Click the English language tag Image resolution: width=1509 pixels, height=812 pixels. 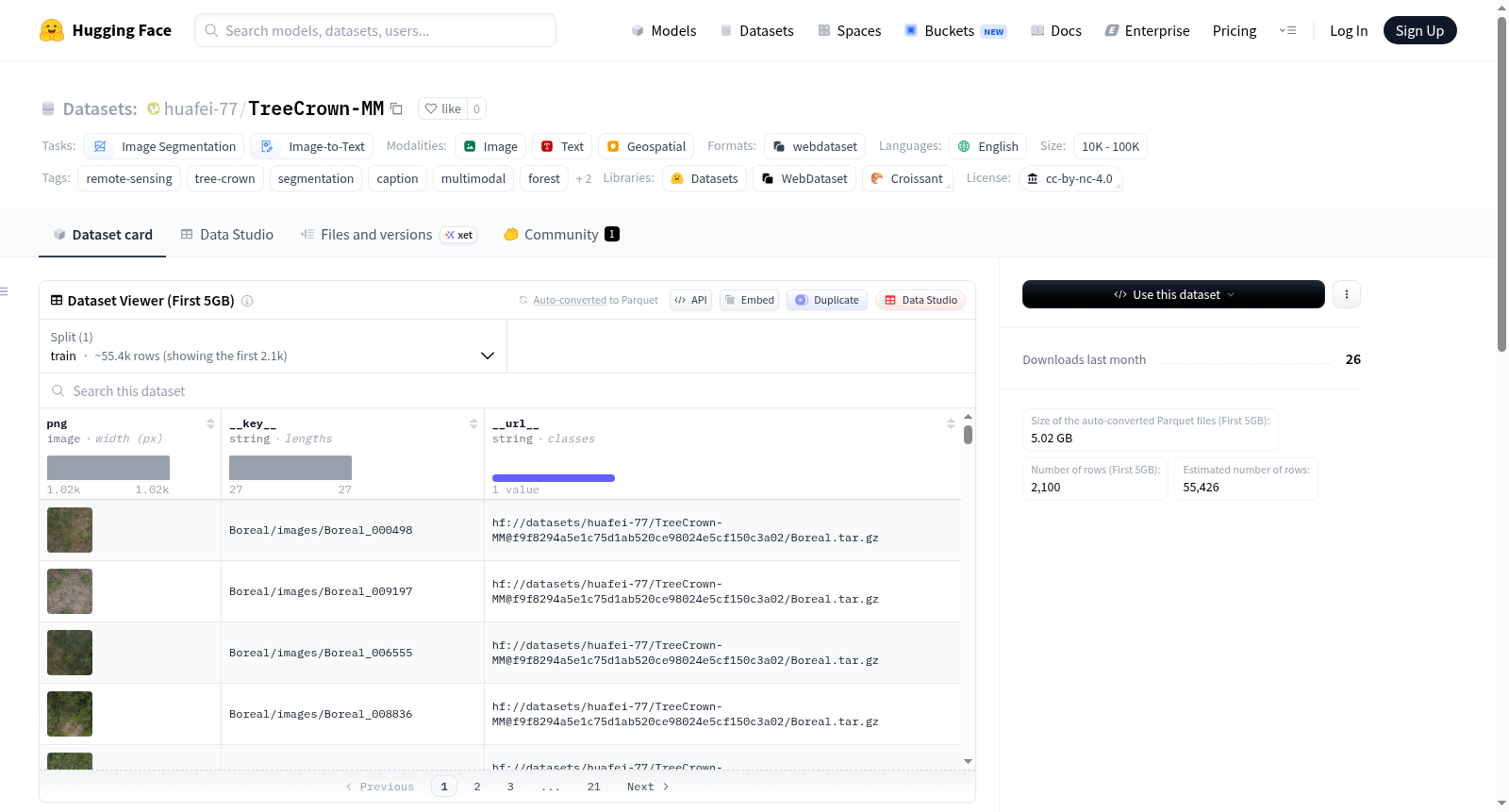pos(988,146)
